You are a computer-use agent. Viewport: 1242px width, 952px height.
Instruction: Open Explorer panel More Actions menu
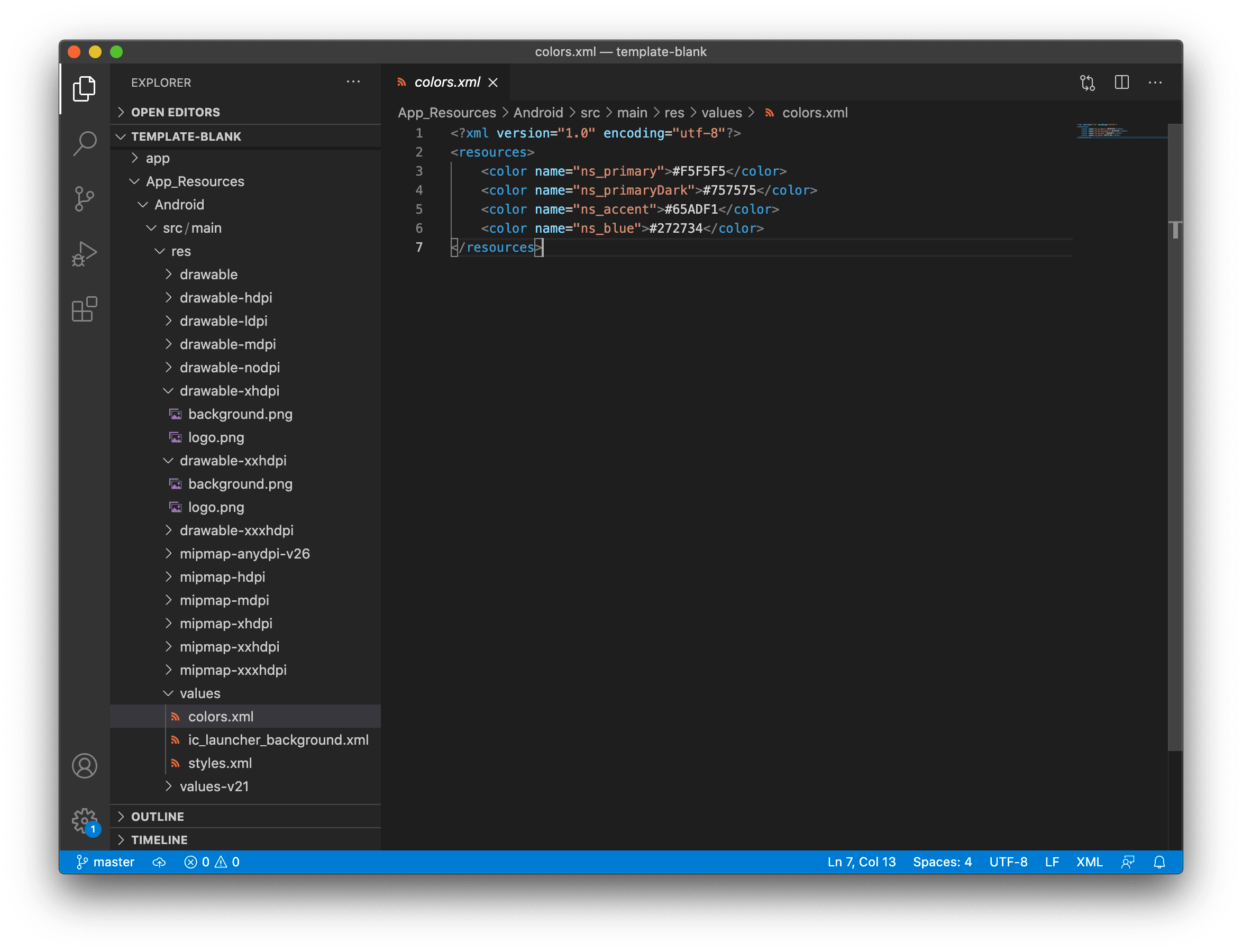353,82
